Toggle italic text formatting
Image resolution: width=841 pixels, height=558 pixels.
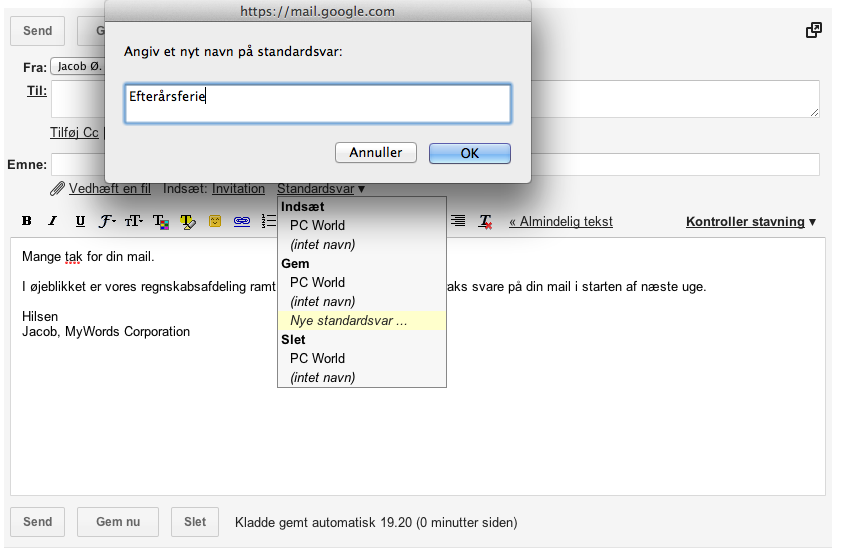(x=53, y=222)
